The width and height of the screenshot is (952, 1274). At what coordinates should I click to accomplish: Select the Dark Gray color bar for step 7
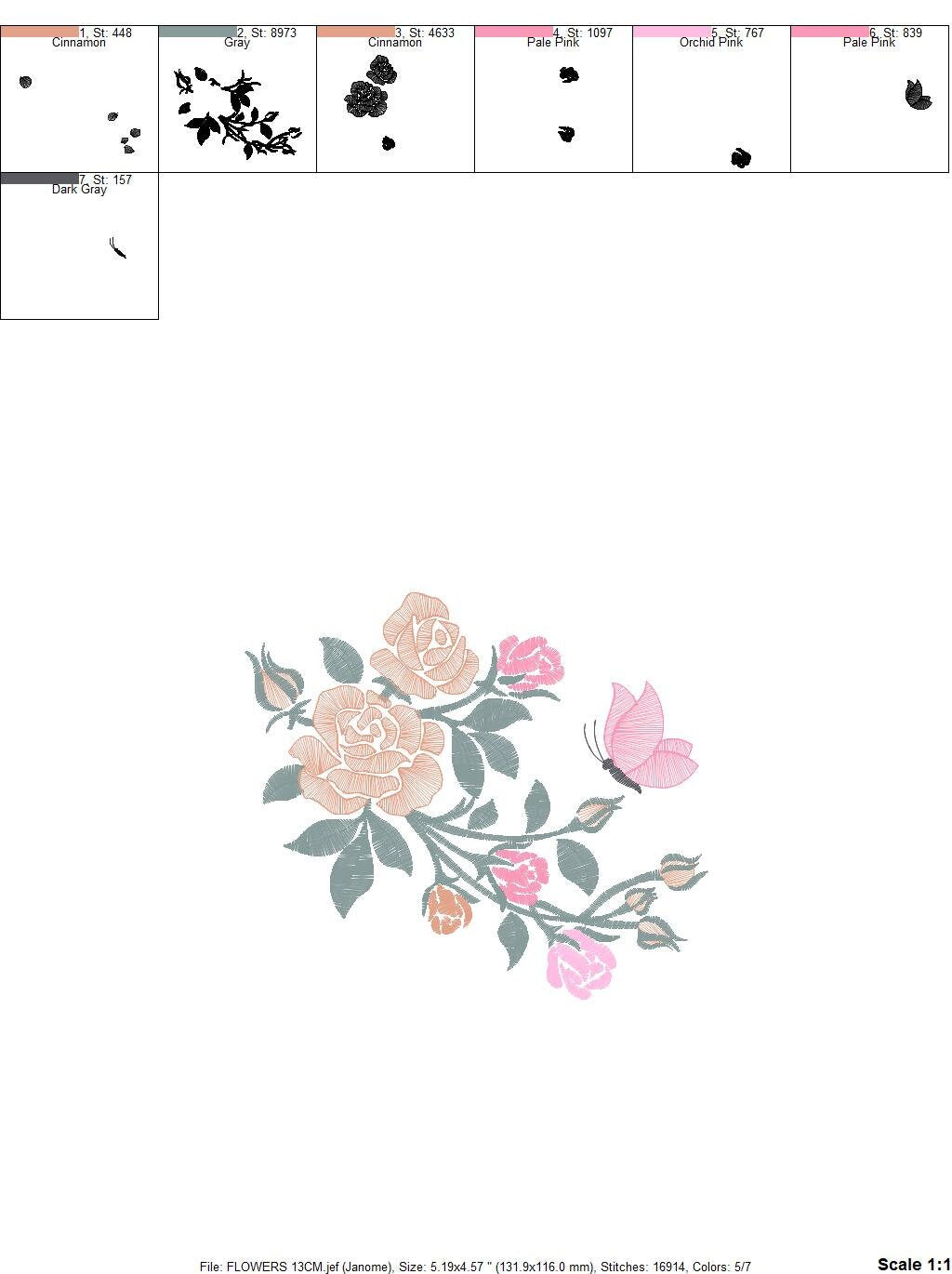pos(40,179)
